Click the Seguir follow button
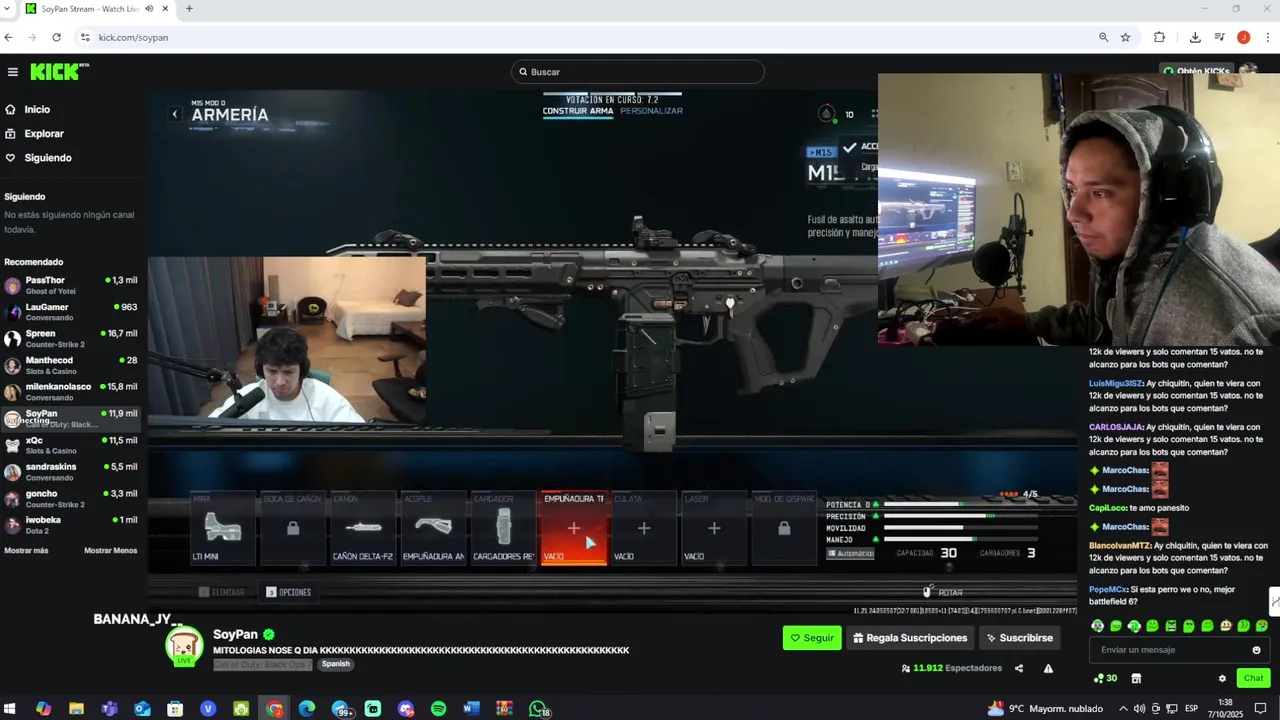Viewport: 1280px width, 720px height. tap(812, 638)
